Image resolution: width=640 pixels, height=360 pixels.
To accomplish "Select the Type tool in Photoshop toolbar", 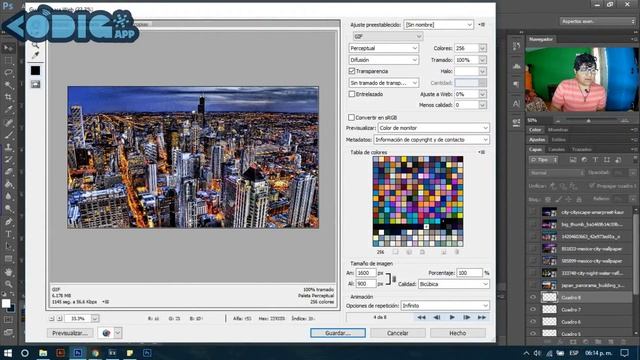I will click(8, 234).
